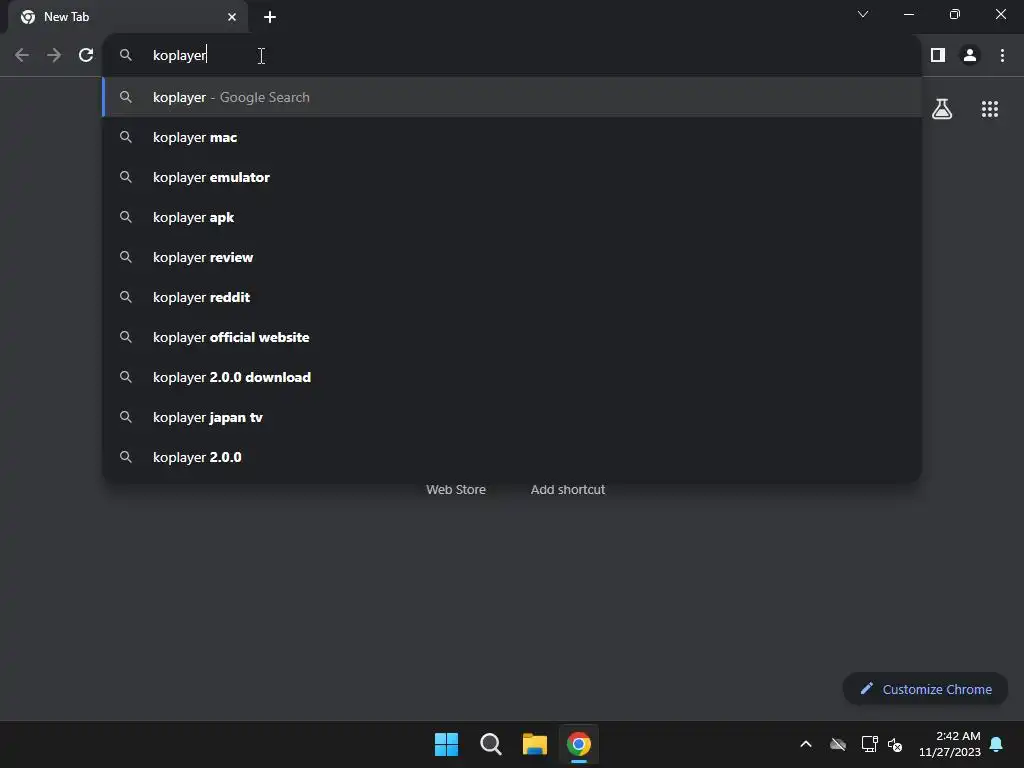Click the Chrome taskbar icon

point(579,744)
